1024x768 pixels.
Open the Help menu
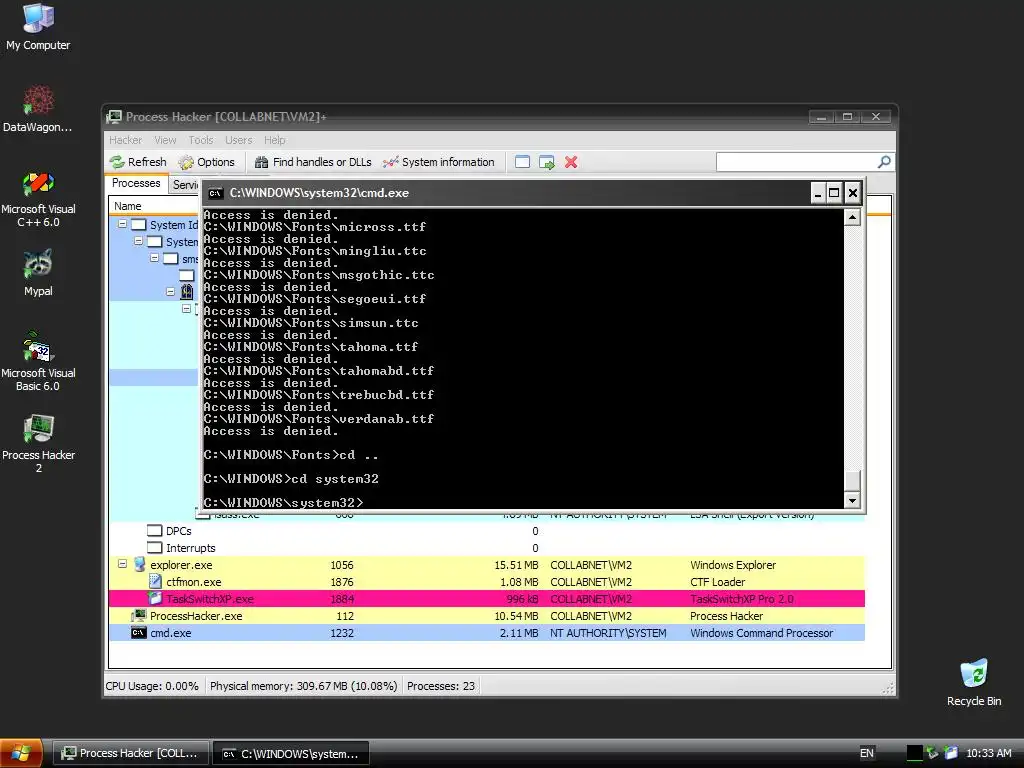[275, 140]
